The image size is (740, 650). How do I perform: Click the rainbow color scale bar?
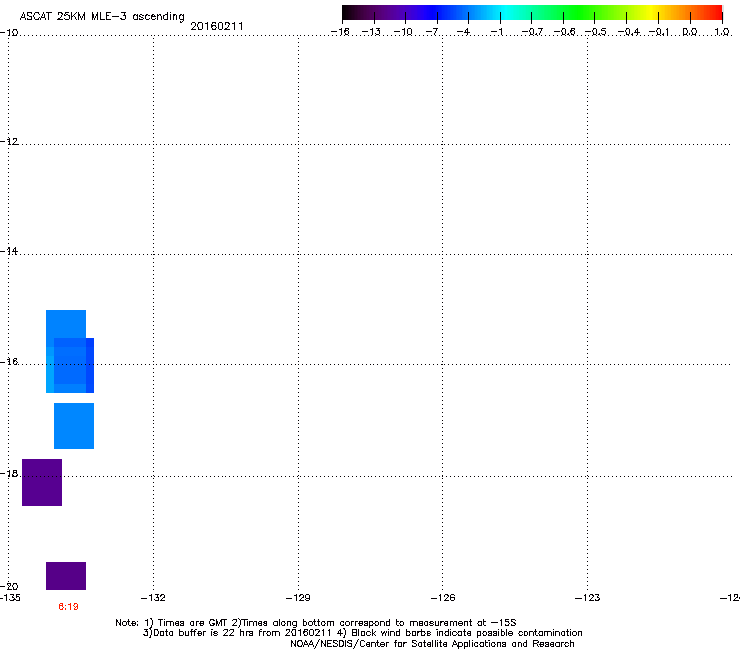(532, 13)
